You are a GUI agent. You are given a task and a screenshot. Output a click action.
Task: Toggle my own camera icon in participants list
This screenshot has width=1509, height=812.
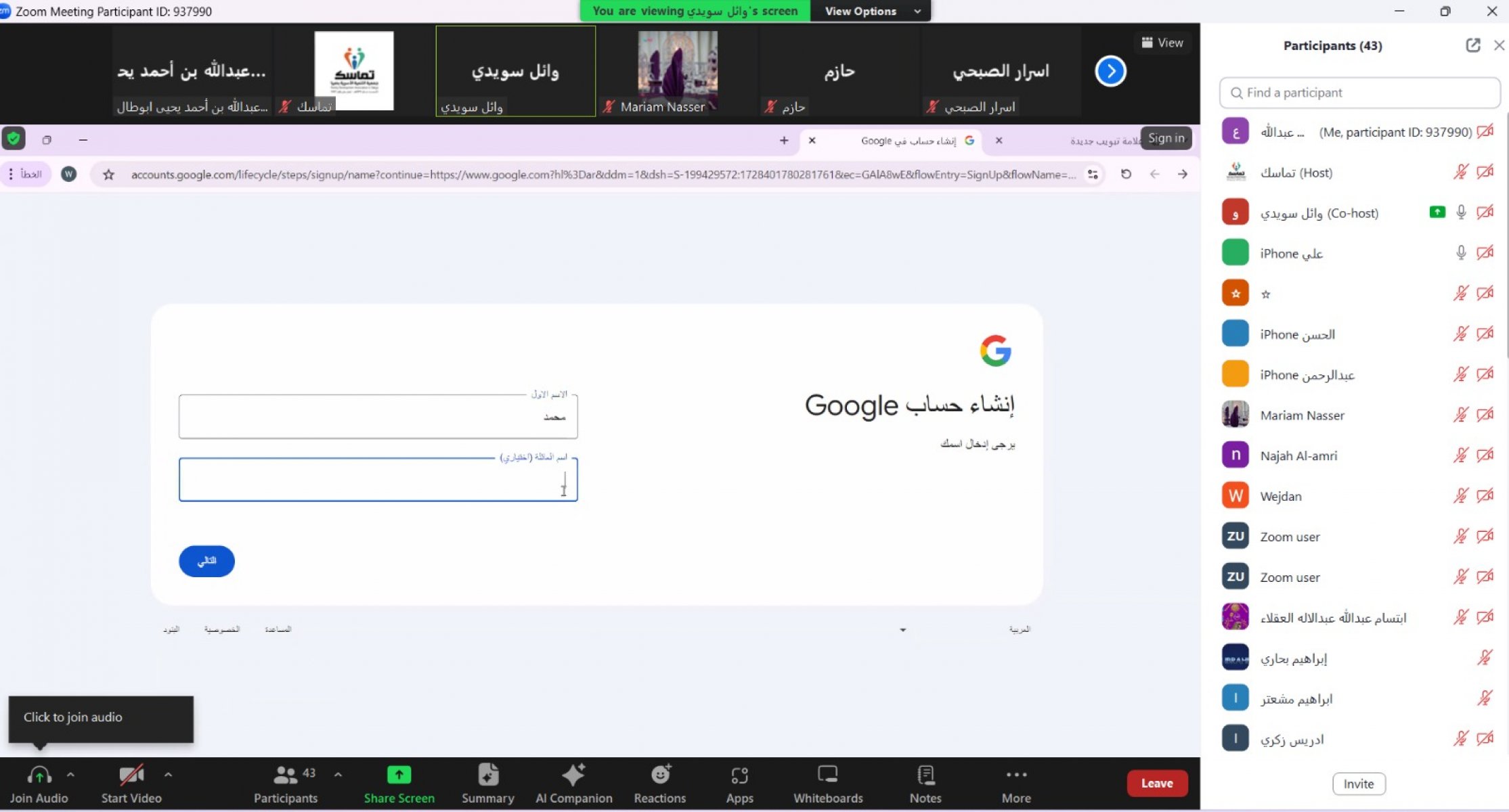[x=1485, y=131]
